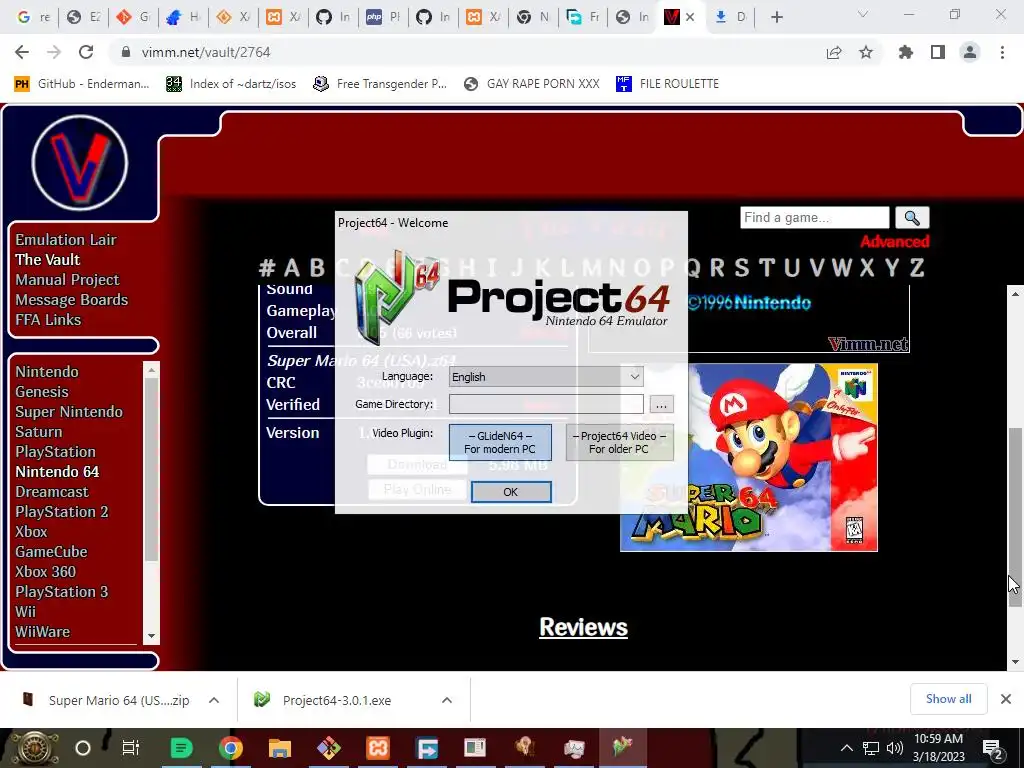This screenshot has height=768, width=1024.
Task: Open the Message Boards link
Action: tap(72, 300)
